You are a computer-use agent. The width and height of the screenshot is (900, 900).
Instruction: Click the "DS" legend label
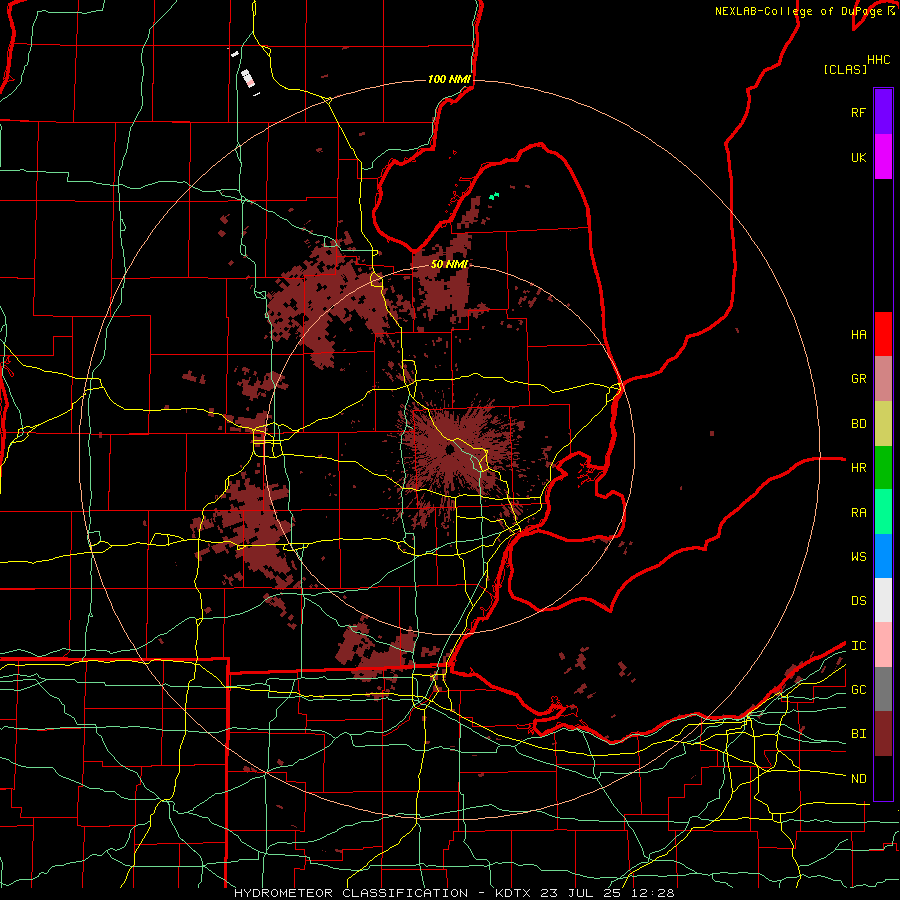858,601
